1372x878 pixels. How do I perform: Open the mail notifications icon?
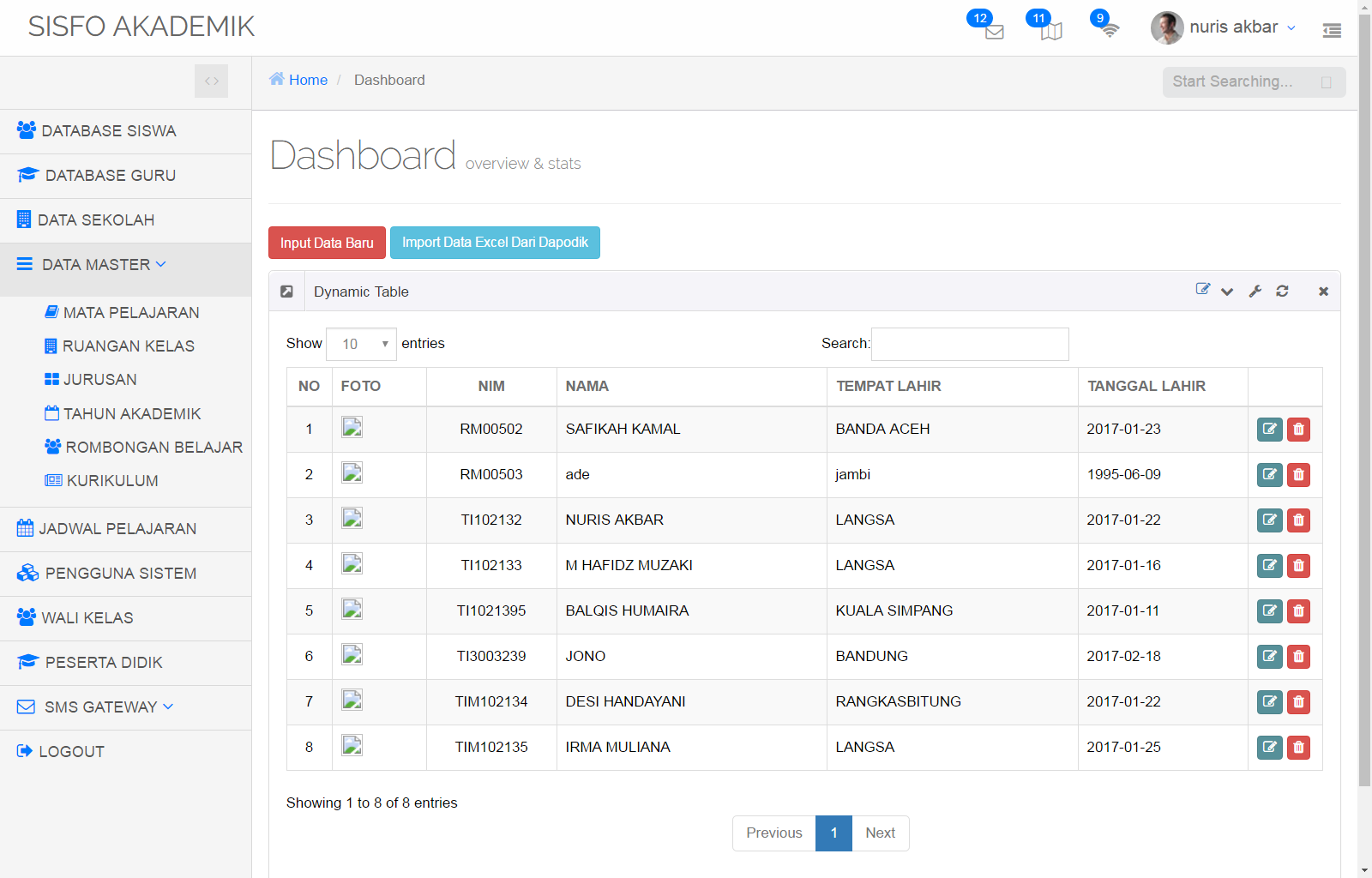(993, 32)
